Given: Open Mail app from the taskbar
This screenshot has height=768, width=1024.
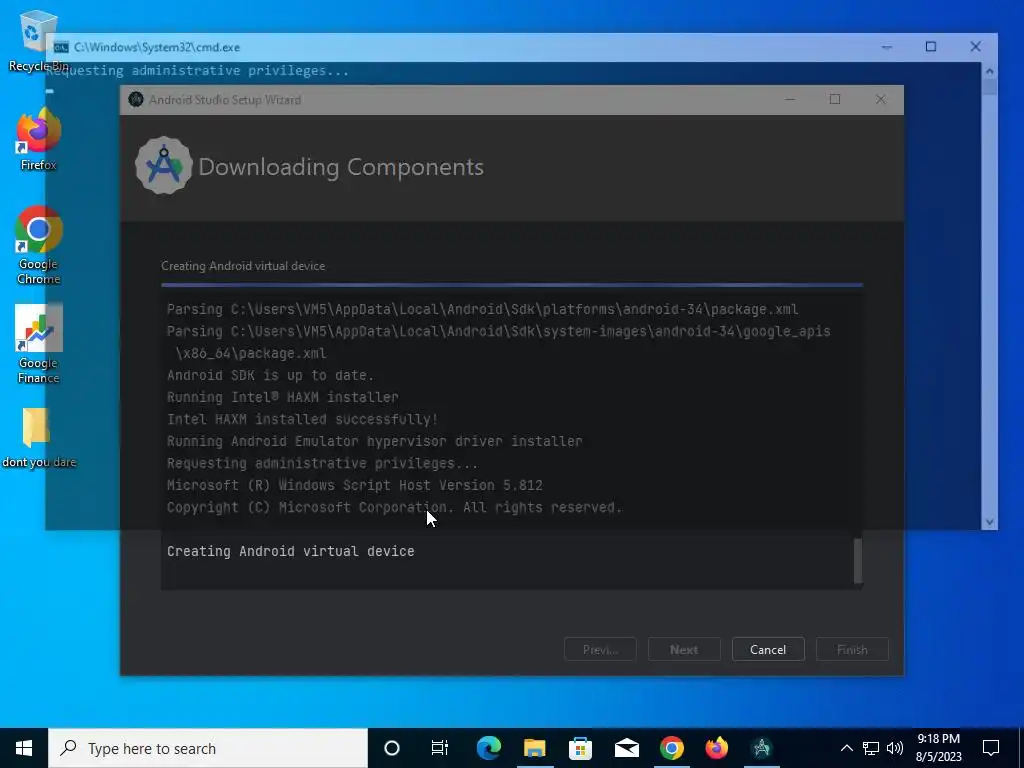Looking at the screenshot, I should [x=626, y=748].
